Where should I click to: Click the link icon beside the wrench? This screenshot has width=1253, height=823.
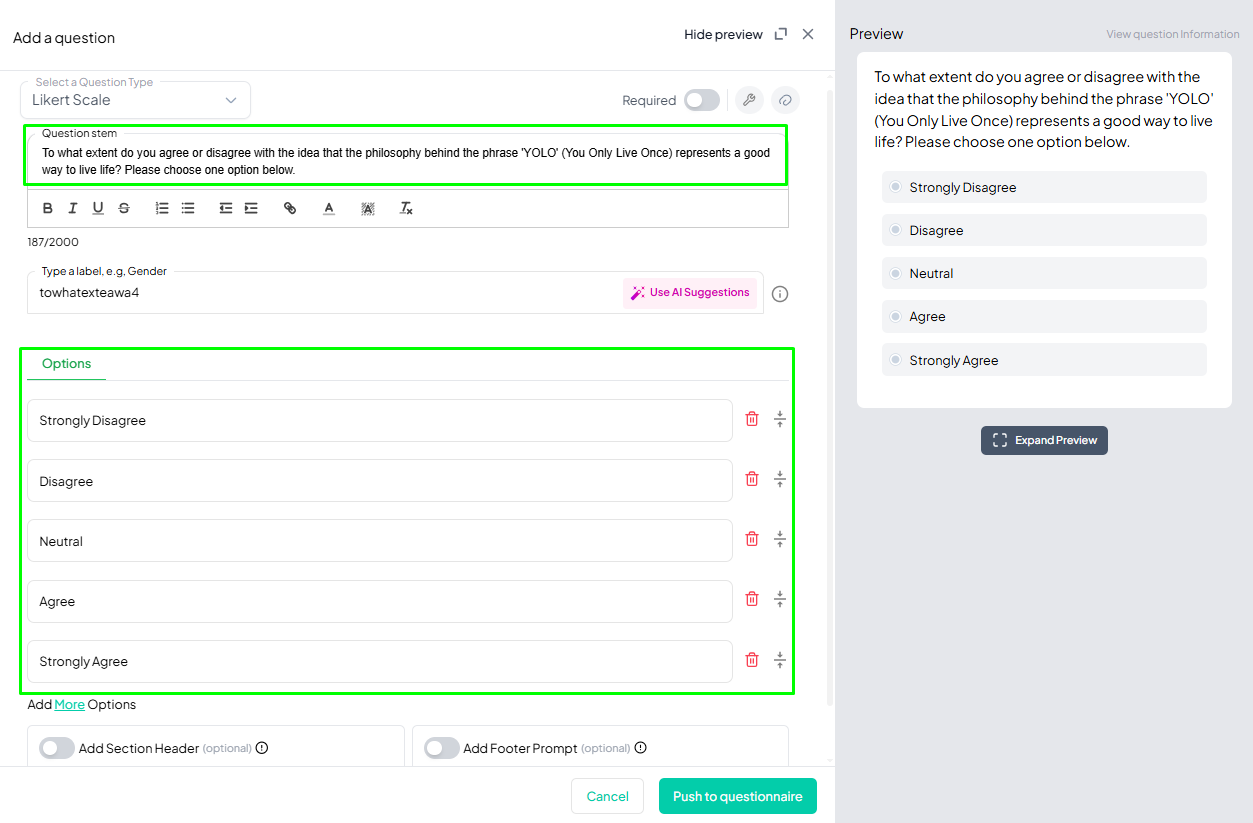786,100
